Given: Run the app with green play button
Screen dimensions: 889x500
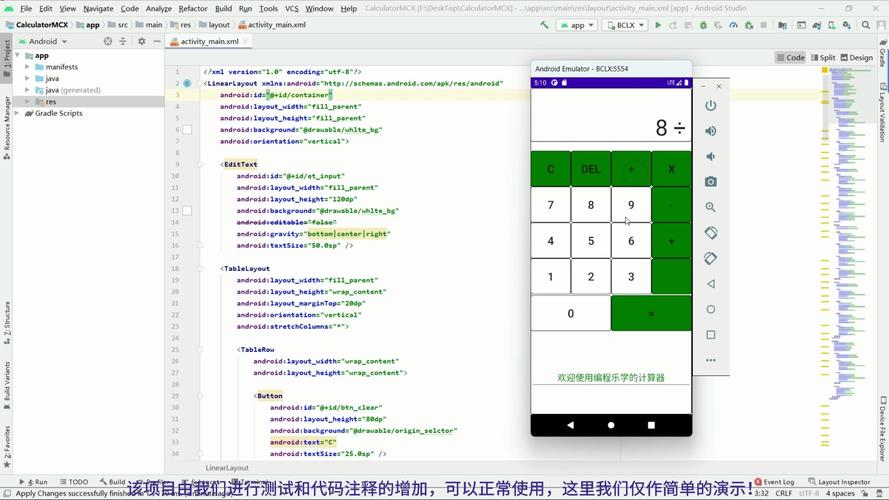Looking at the screenshot, I should (658, 25).
